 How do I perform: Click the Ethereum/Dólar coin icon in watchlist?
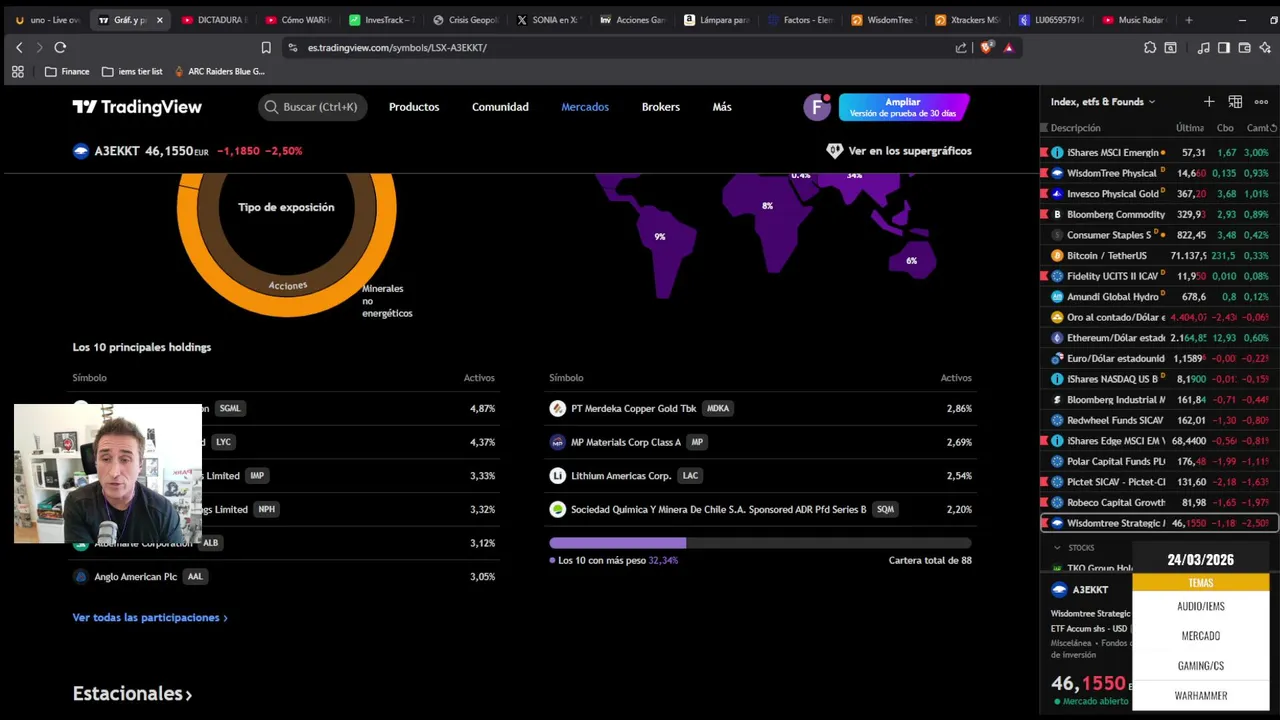(x=1057, y=338)
